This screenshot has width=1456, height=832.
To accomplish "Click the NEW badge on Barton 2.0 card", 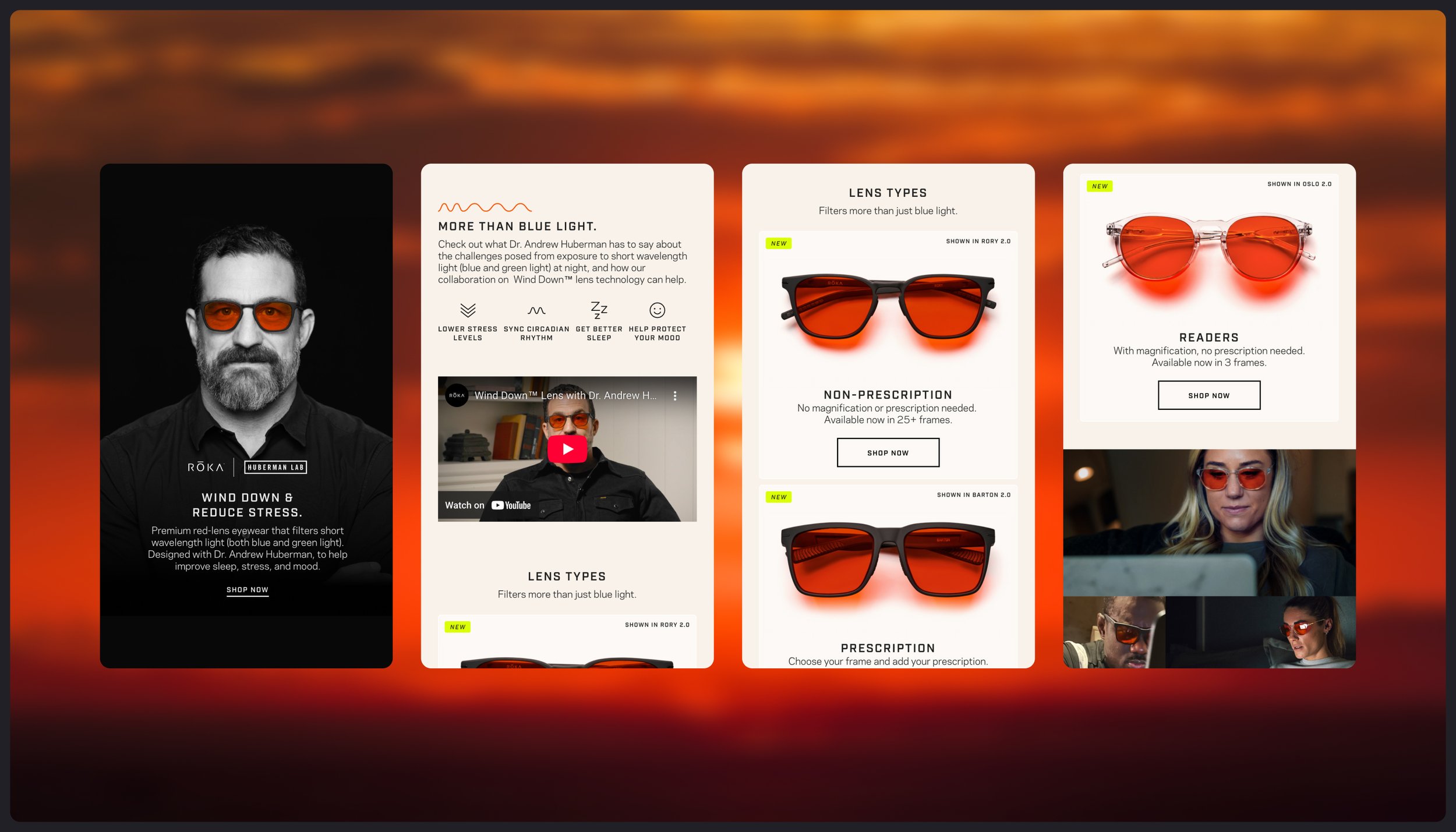I will pos(778,497).
